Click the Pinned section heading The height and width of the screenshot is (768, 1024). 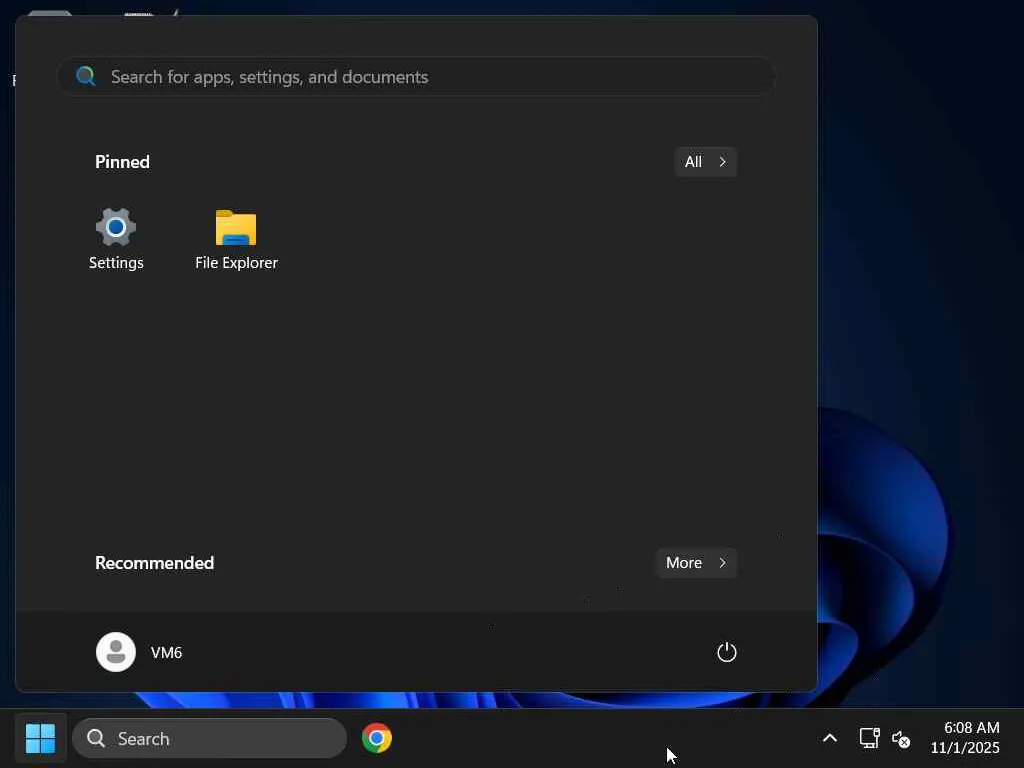point(122,162)
